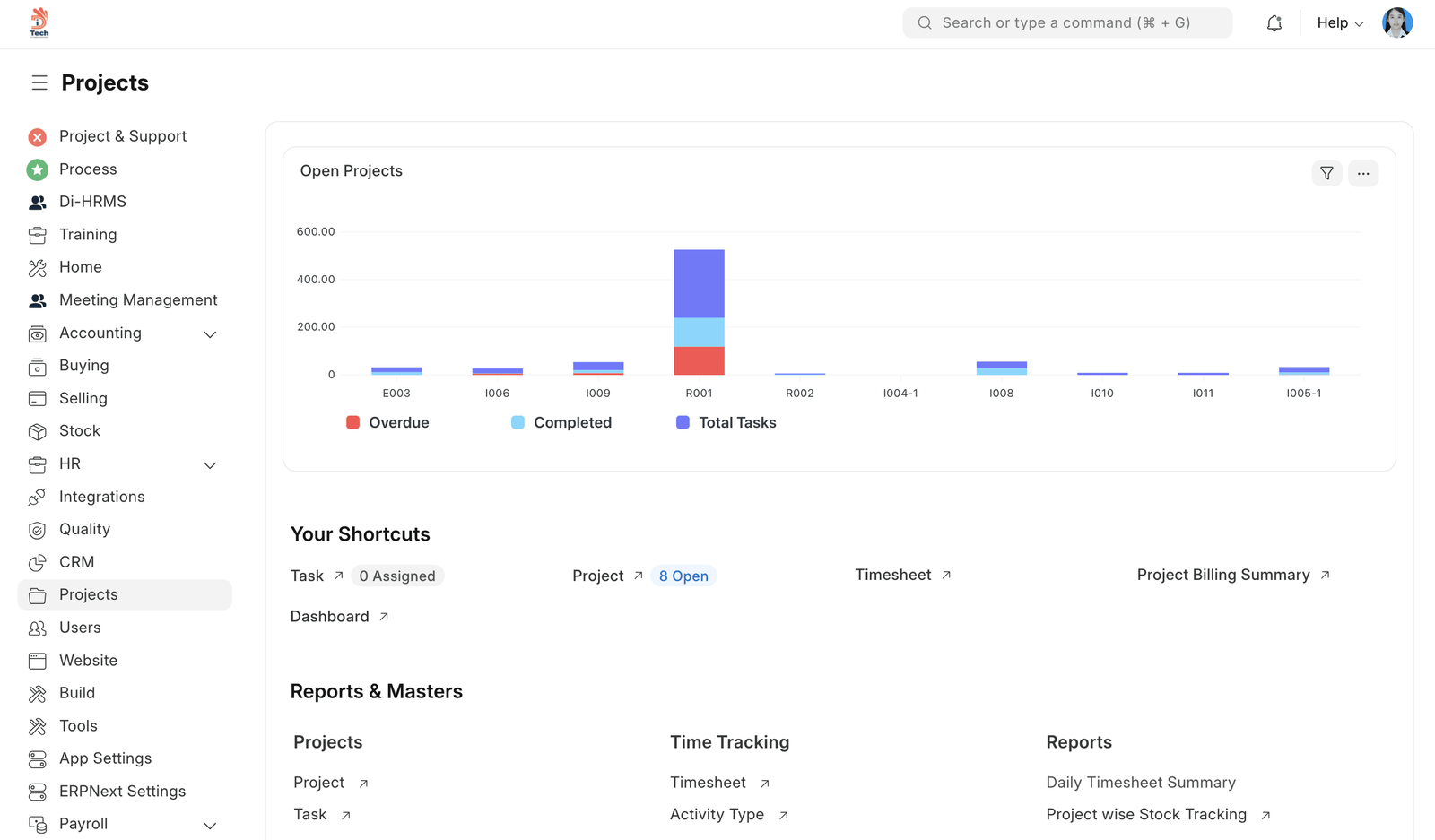Expand the Accounting sidebar section
1435x840 pixels.
click(210, 334)
